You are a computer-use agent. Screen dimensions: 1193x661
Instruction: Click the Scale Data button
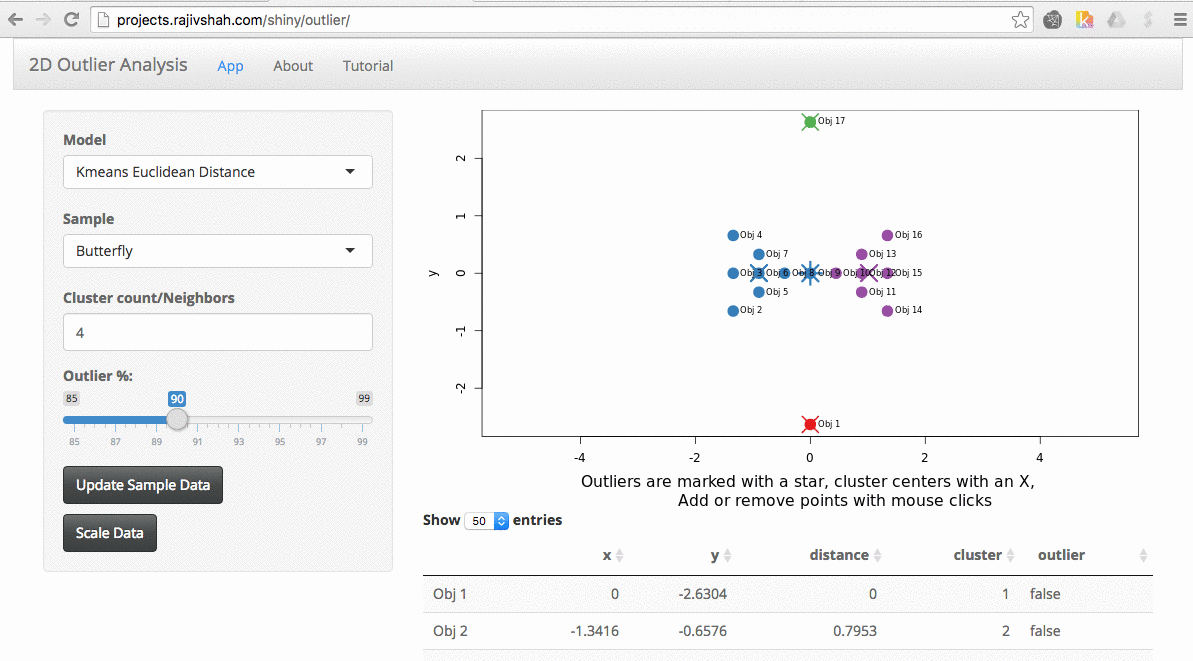coord(110,533)
